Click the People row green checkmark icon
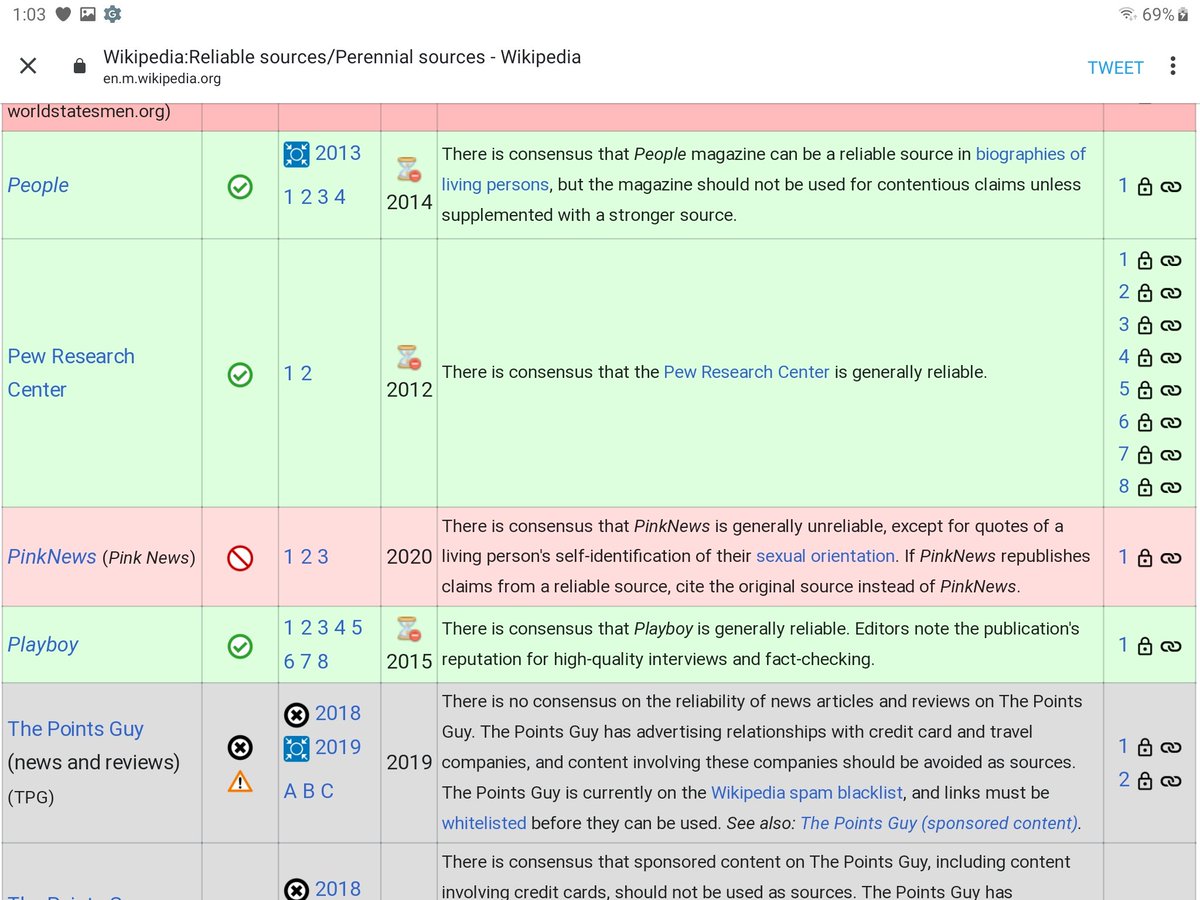The height and width of the screenshot is (900, 1200). coord(240,186)
